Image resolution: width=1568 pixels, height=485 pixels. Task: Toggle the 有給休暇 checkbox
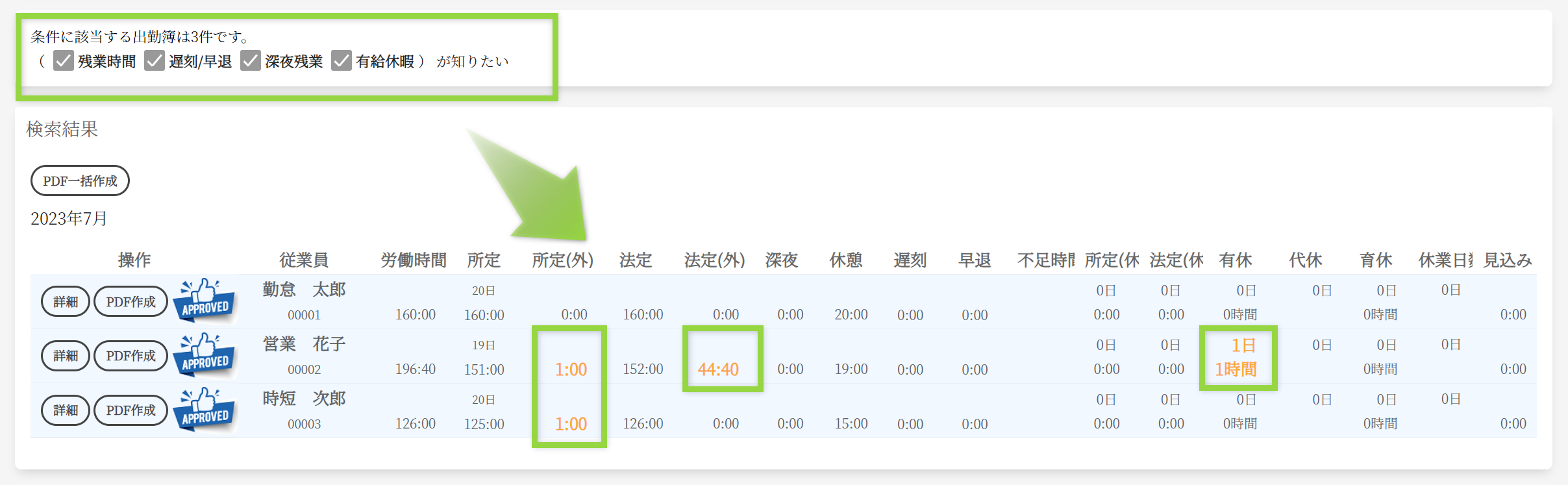pyautogui.click(x=342, y=61)
